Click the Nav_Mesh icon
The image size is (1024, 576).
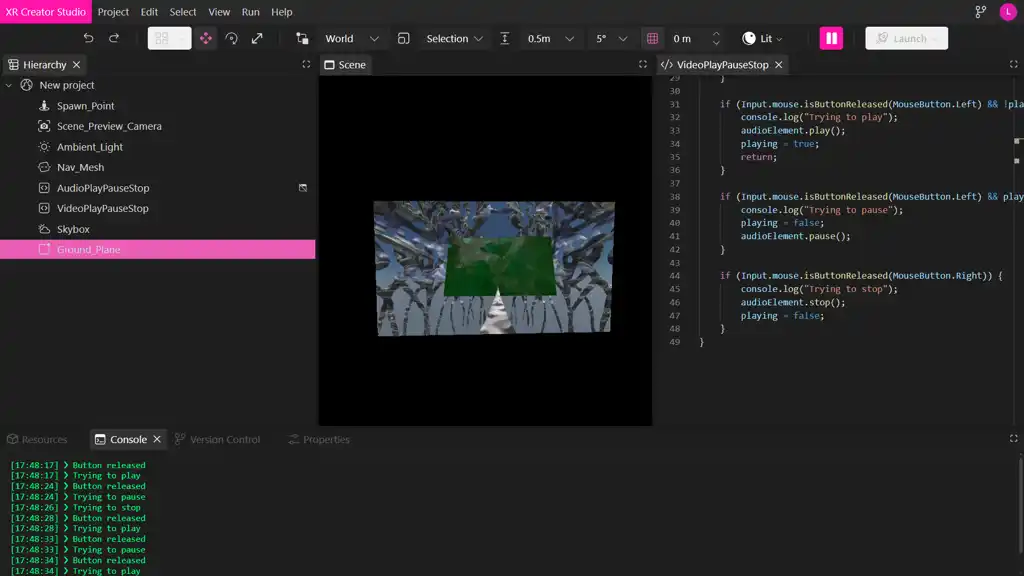coord(44,167)
